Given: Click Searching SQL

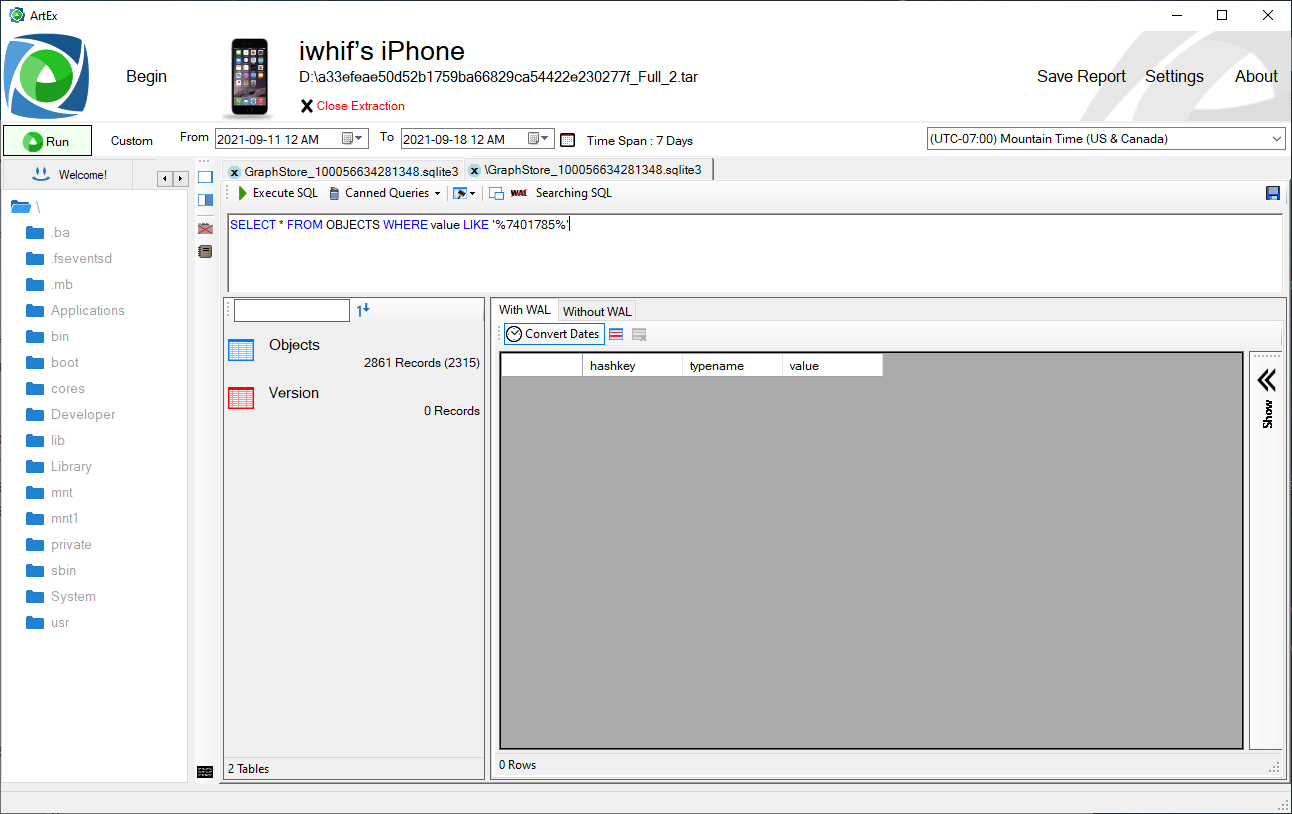Looking at the screenshot, I should [x=573, y=193].
